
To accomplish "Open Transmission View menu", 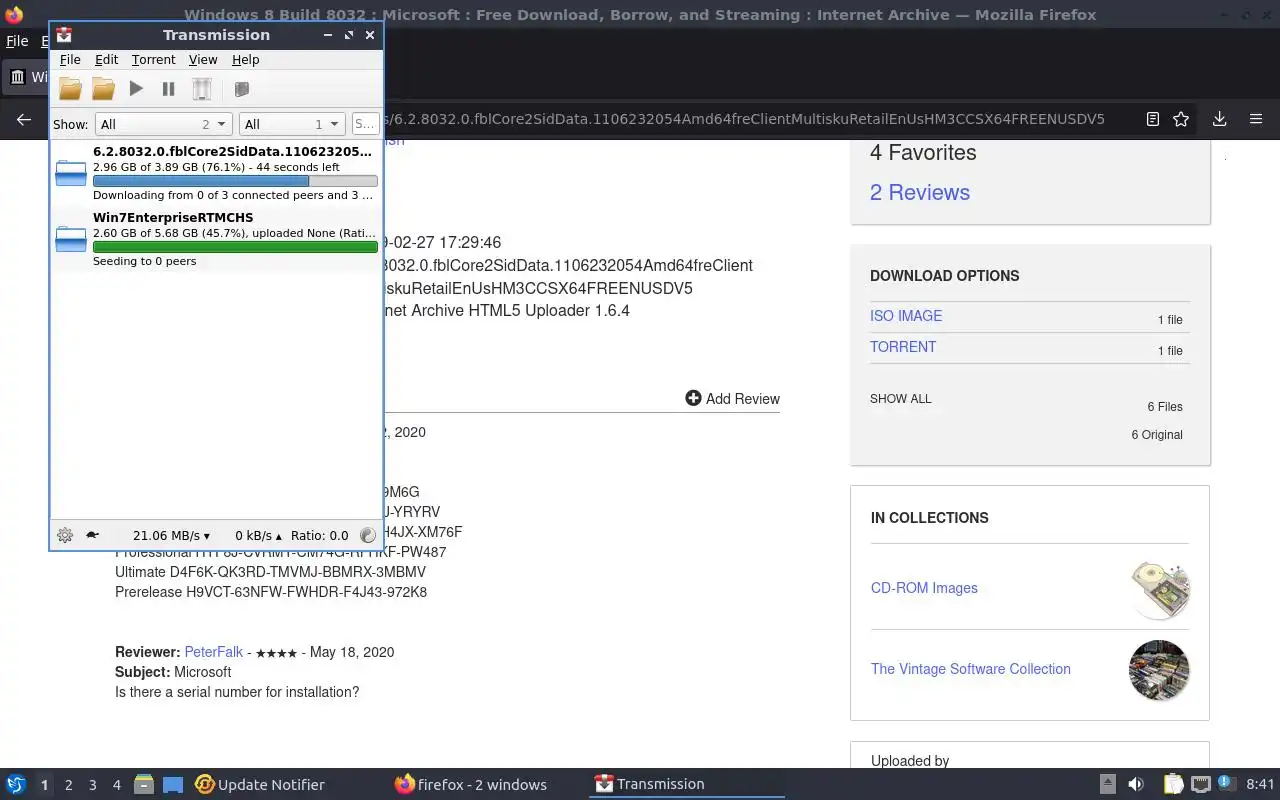I will [203, 60].
